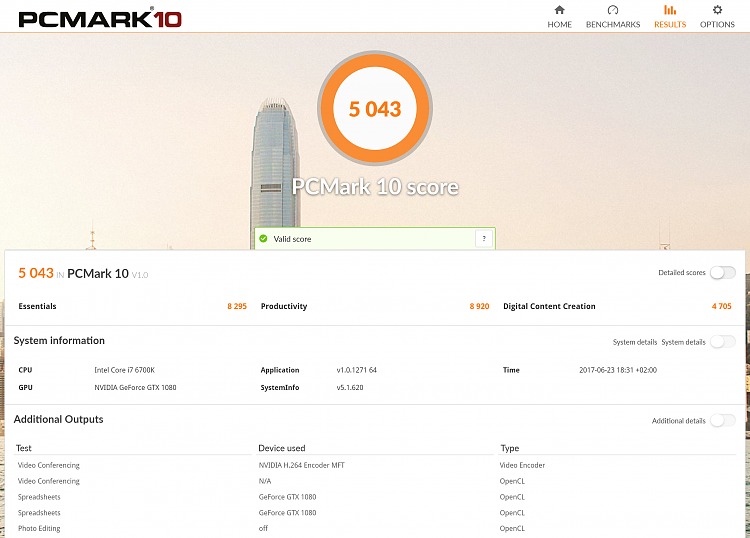Screen dimensions: 750x538
Task: Click the Detailed scores label
Action: pos(682,273)
